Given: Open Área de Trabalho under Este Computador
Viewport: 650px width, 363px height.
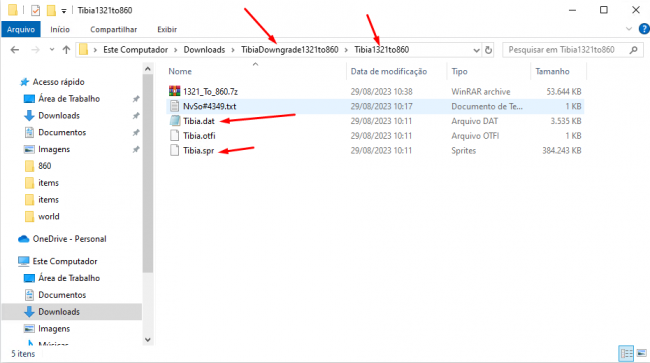Looking at the screenshot, I should [x=69, y=278].
